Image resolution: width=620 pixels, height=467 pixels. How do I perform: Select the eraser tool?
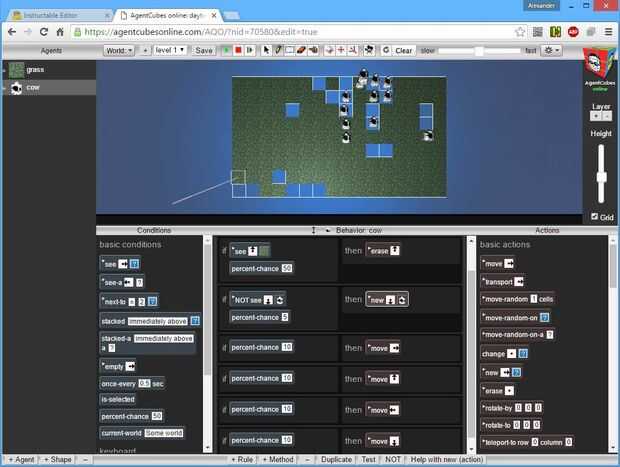click(x=301, y=50)
